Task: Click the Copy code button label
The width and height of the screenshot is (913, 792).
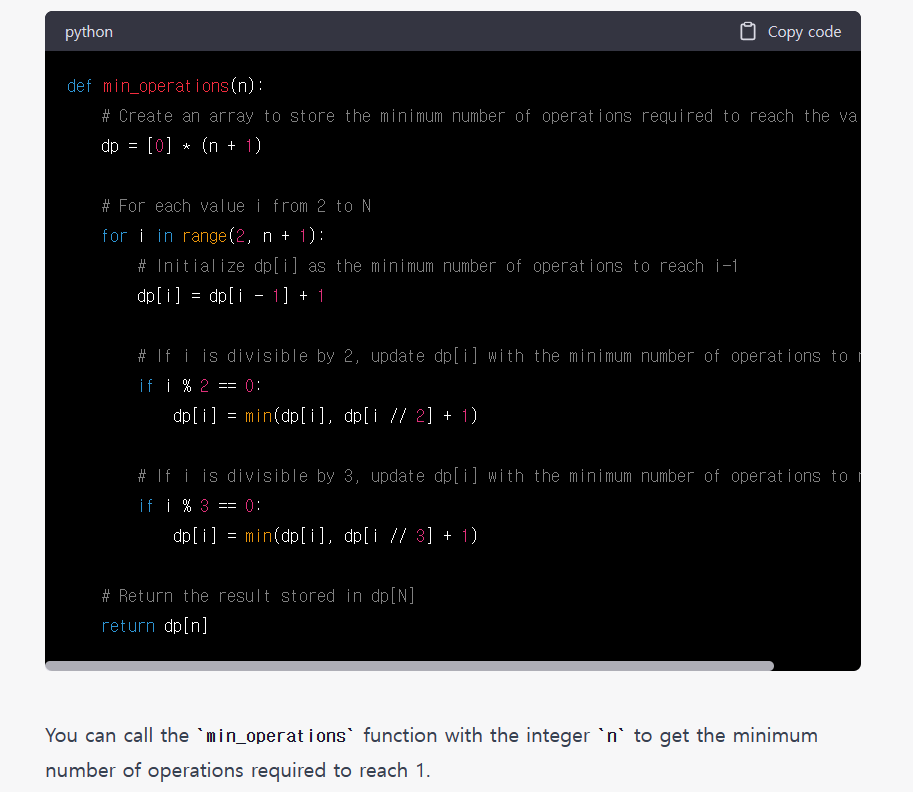Action: tap(804, 32)
